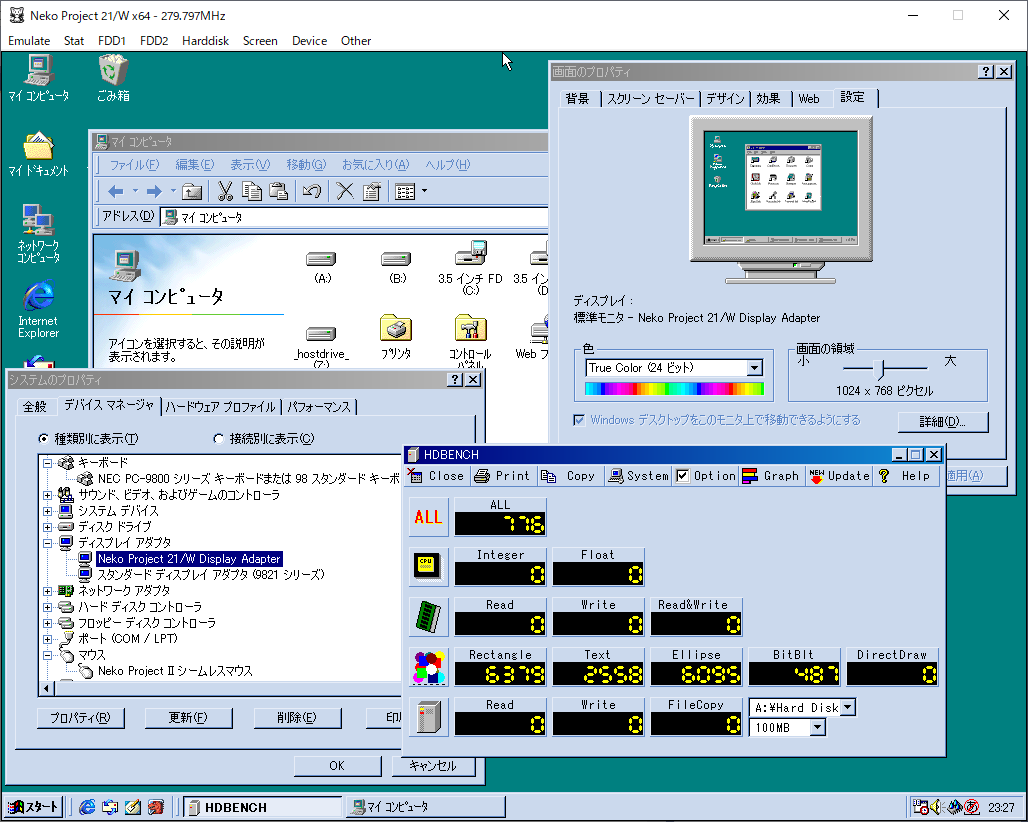Click the My Computer address field
This screenshot has width=1028, height=822.
pyautogui.click(x=354, y=217)
